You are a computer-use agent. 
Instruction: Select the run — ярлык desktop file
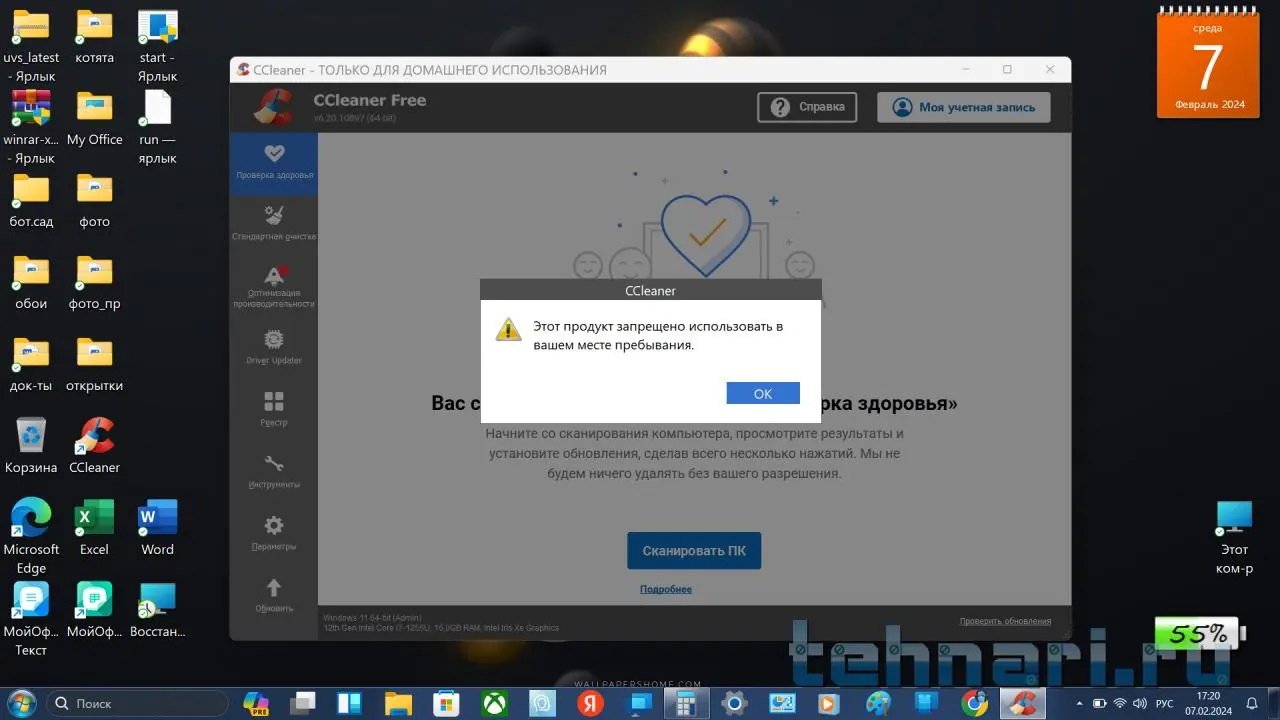pyautogui.click(x=157, y=128)
